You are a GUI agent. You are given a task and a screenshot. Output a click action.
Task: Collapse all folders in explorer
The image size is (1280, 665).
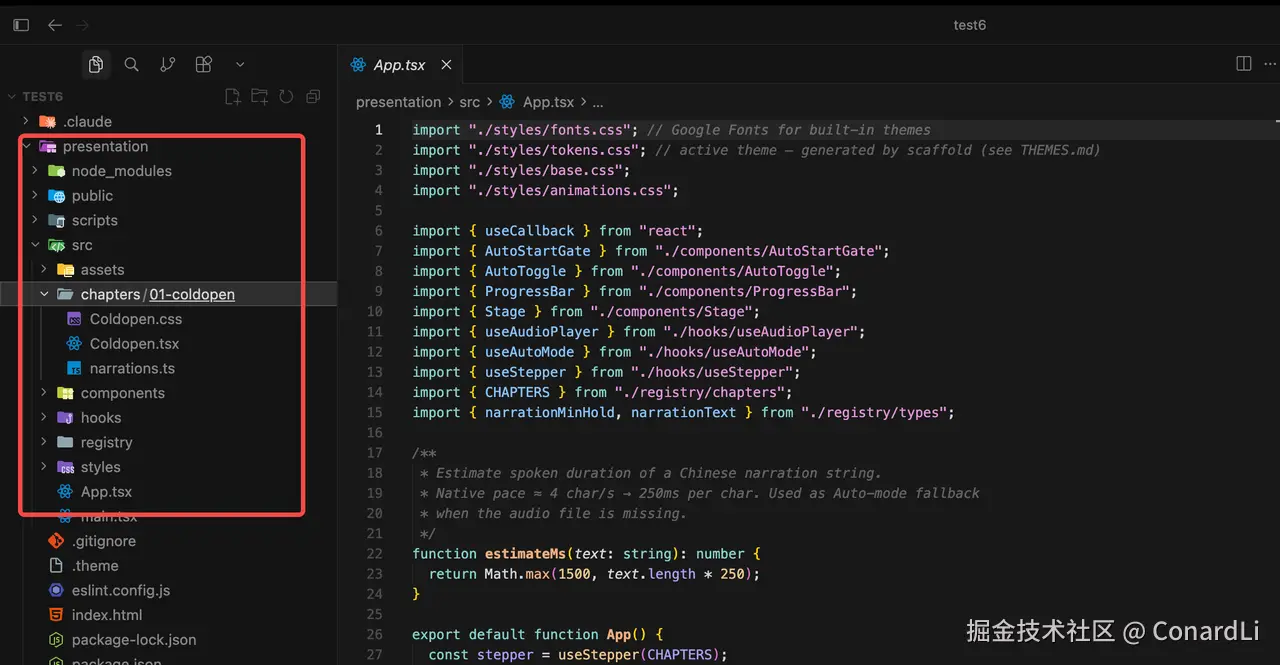pos(313,97)
